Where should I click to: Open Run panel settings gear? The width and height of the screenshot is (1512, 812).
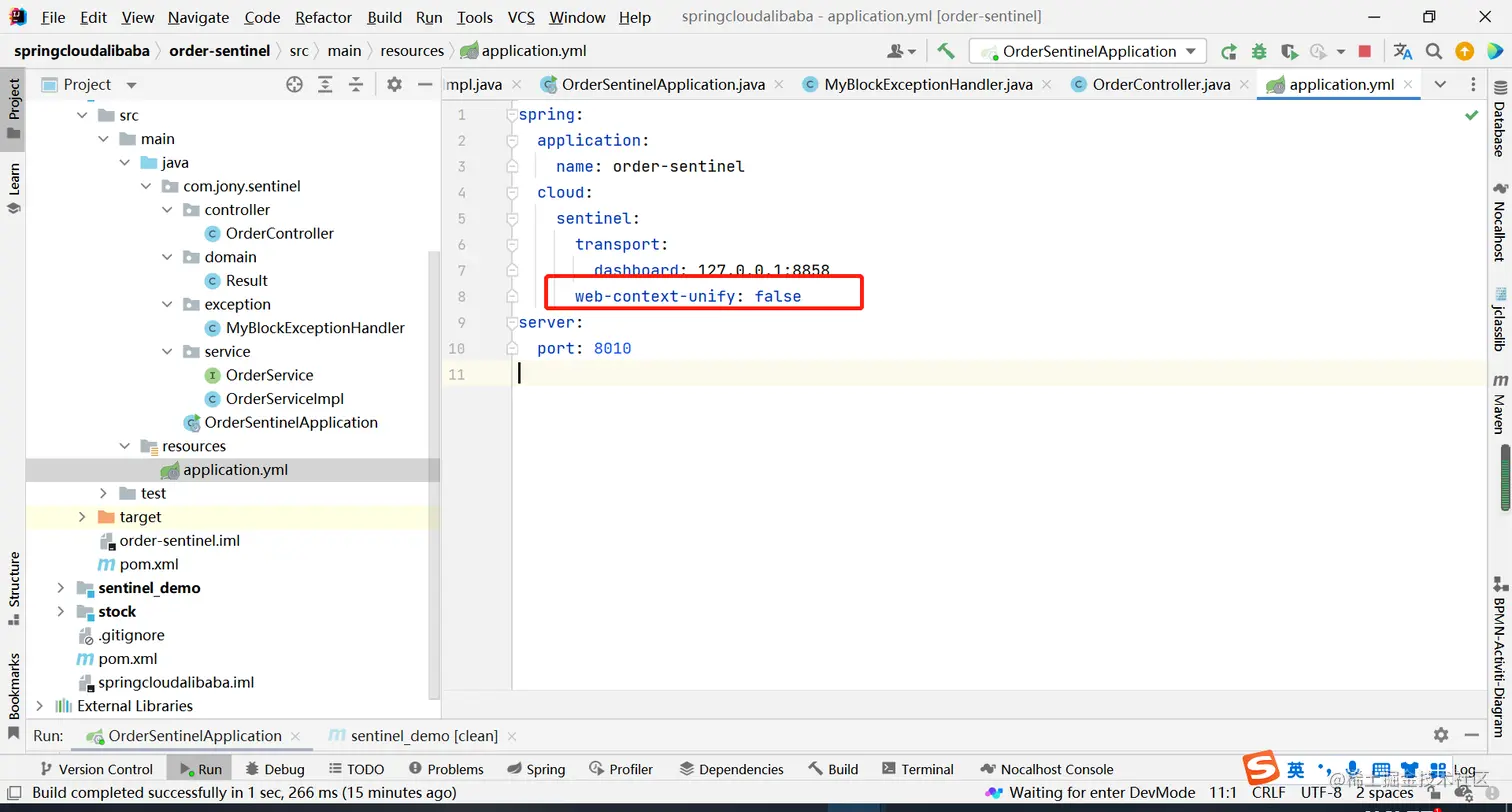[x=1441, y=735]
